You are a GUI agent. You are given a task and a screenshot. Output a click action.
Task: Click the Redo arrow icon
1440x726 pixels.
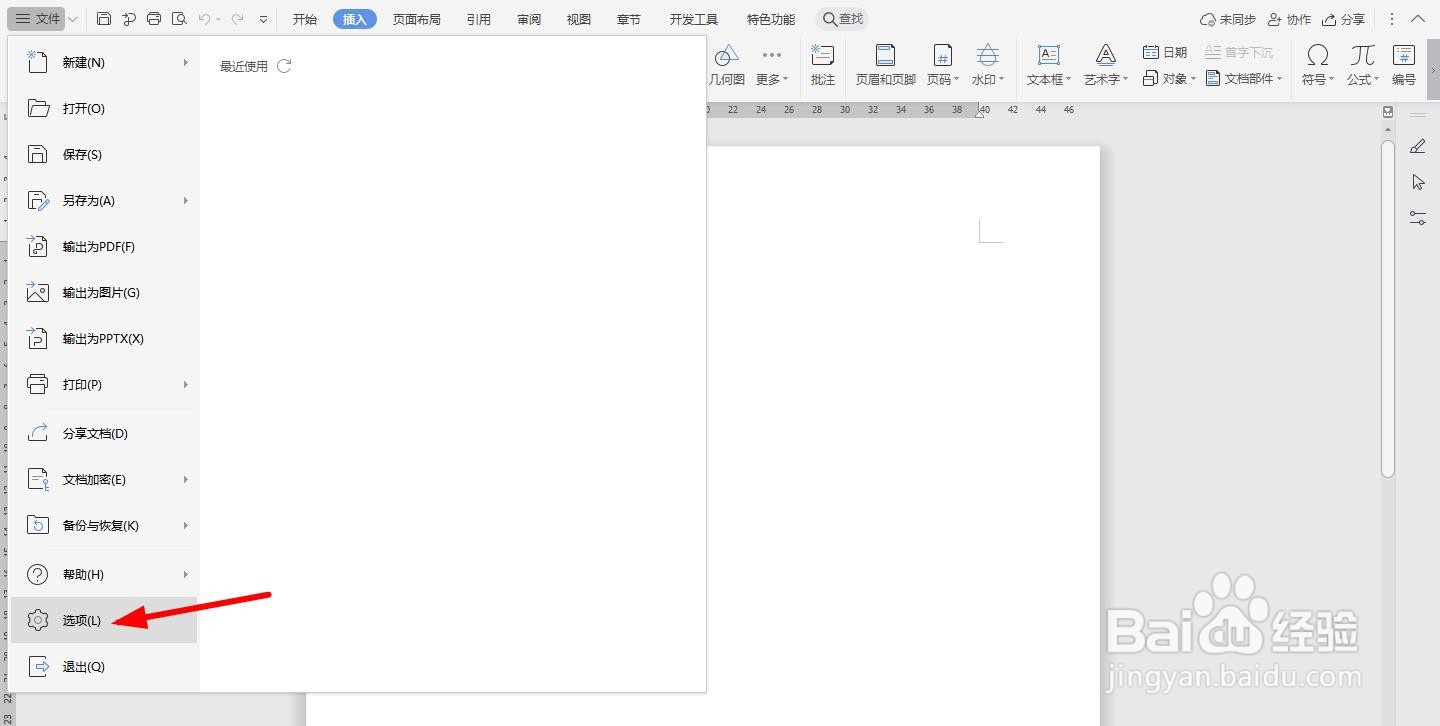[237, 19]
